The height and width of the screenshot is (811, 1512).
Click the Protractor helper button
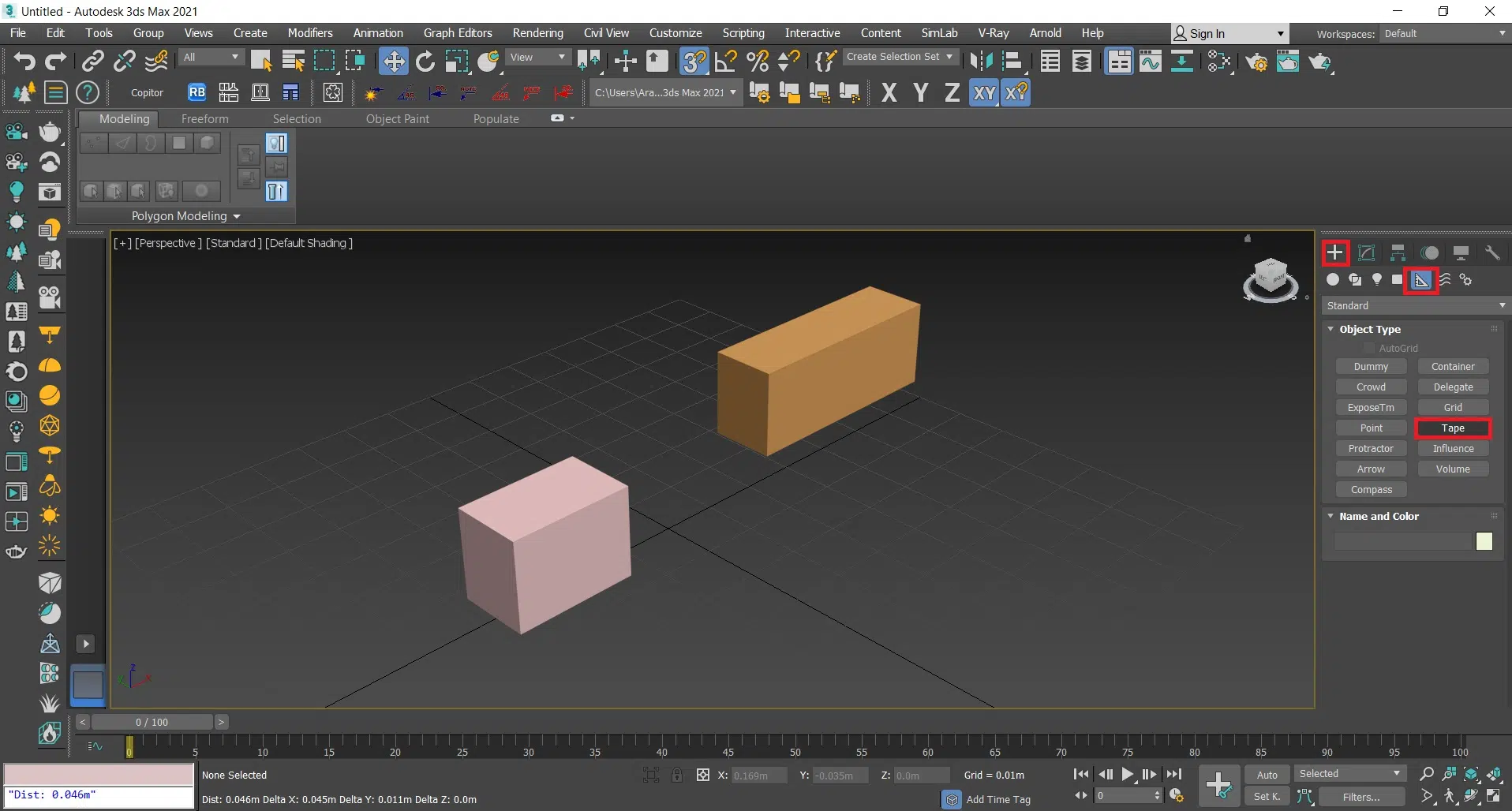point(1371,449)
